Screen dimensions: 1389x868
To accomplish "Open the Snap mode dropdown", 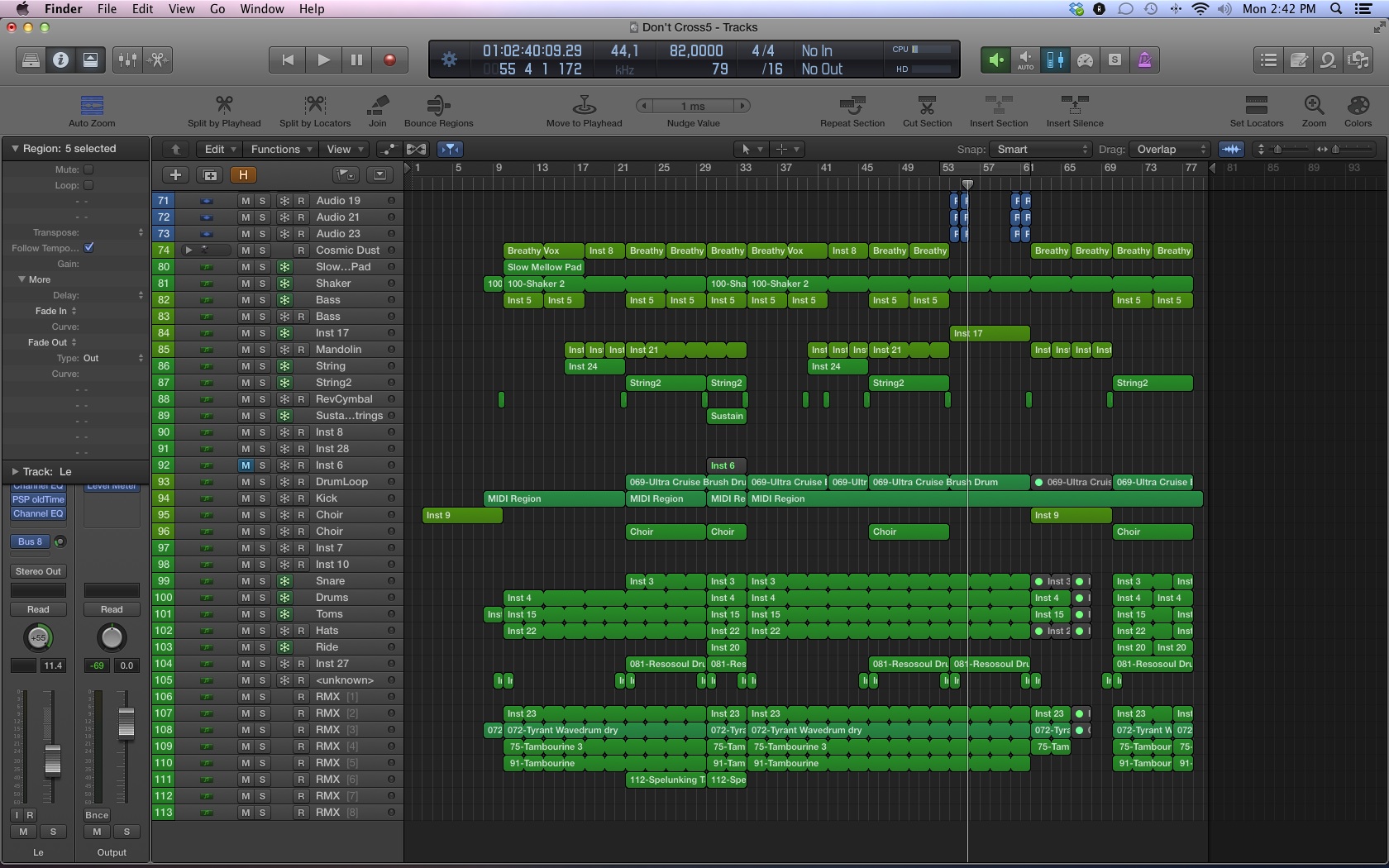I will point(1041,150).
